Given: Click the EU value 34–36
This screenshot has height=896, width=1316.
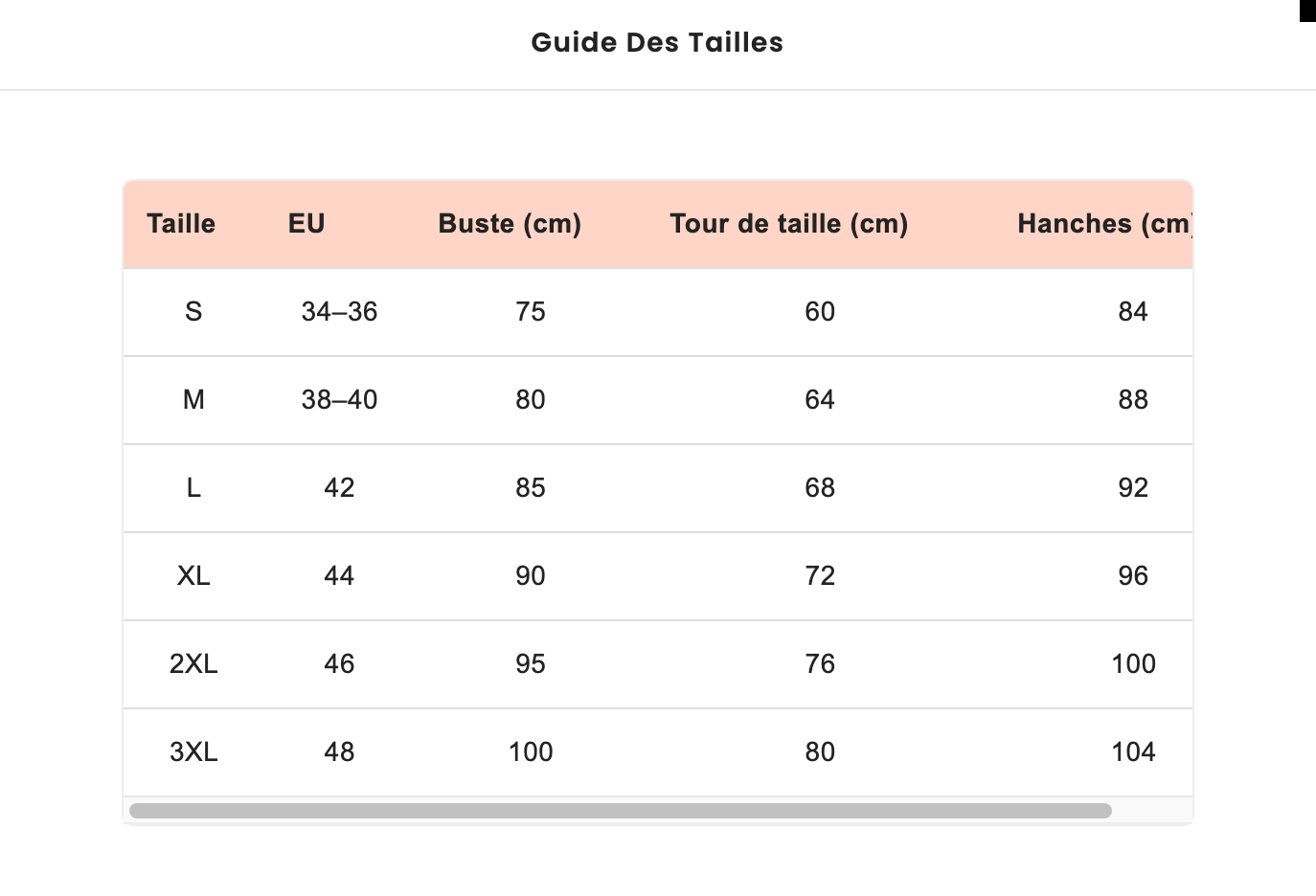Looking at the screenshot, I should 339,311.
